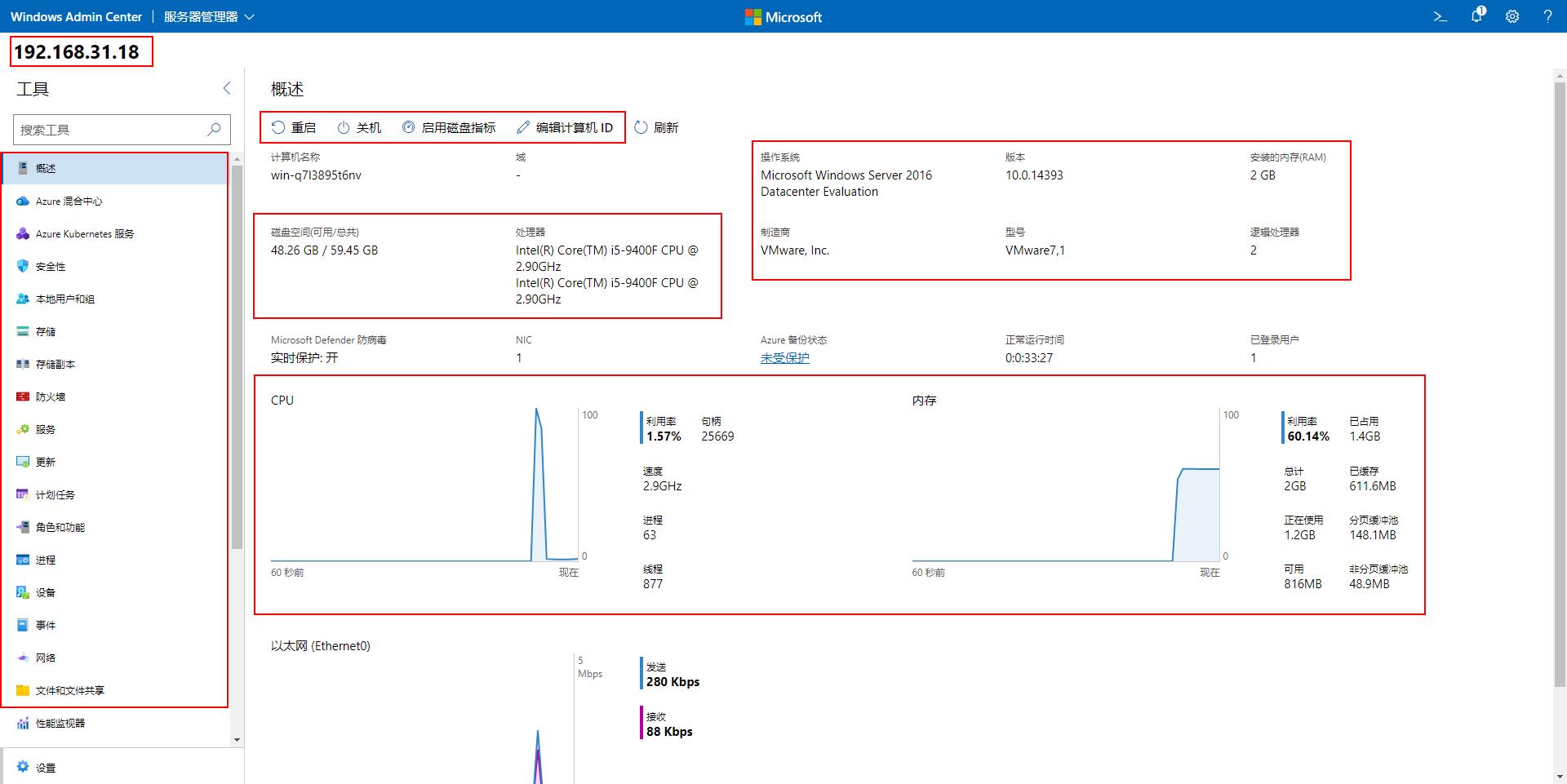
Task: Click the tools list scroll-down arrow
Action: pos(237,740)
